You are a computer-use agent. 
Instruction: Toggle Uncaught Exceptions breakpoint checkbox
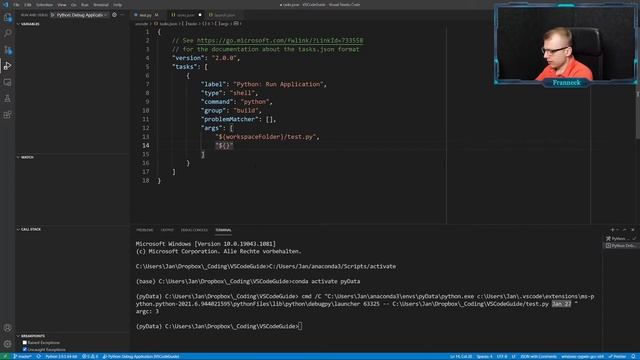coord(25,350)
